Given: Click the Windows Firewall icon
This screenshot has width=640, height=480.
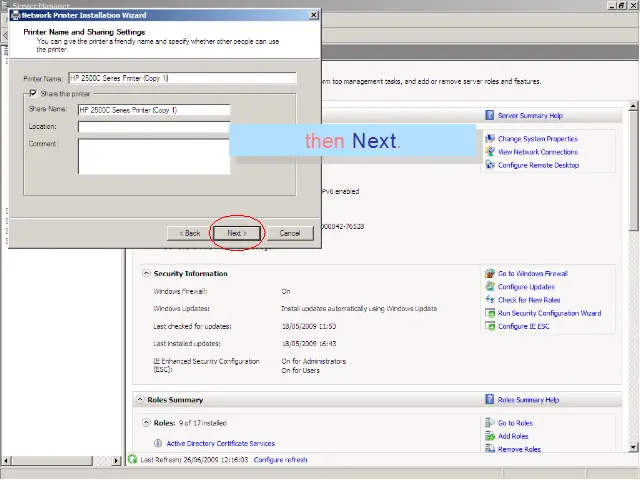Looking at the screenshot, I should click(x=490, y=273).
